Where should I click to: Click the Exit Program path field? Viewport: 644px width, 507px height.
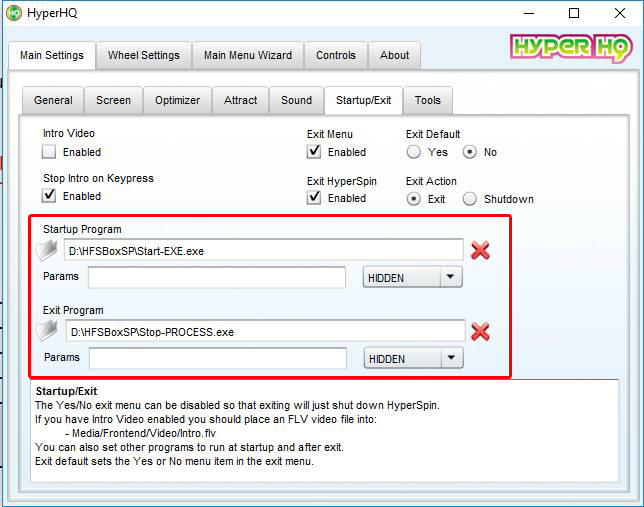tap(265, 331)
